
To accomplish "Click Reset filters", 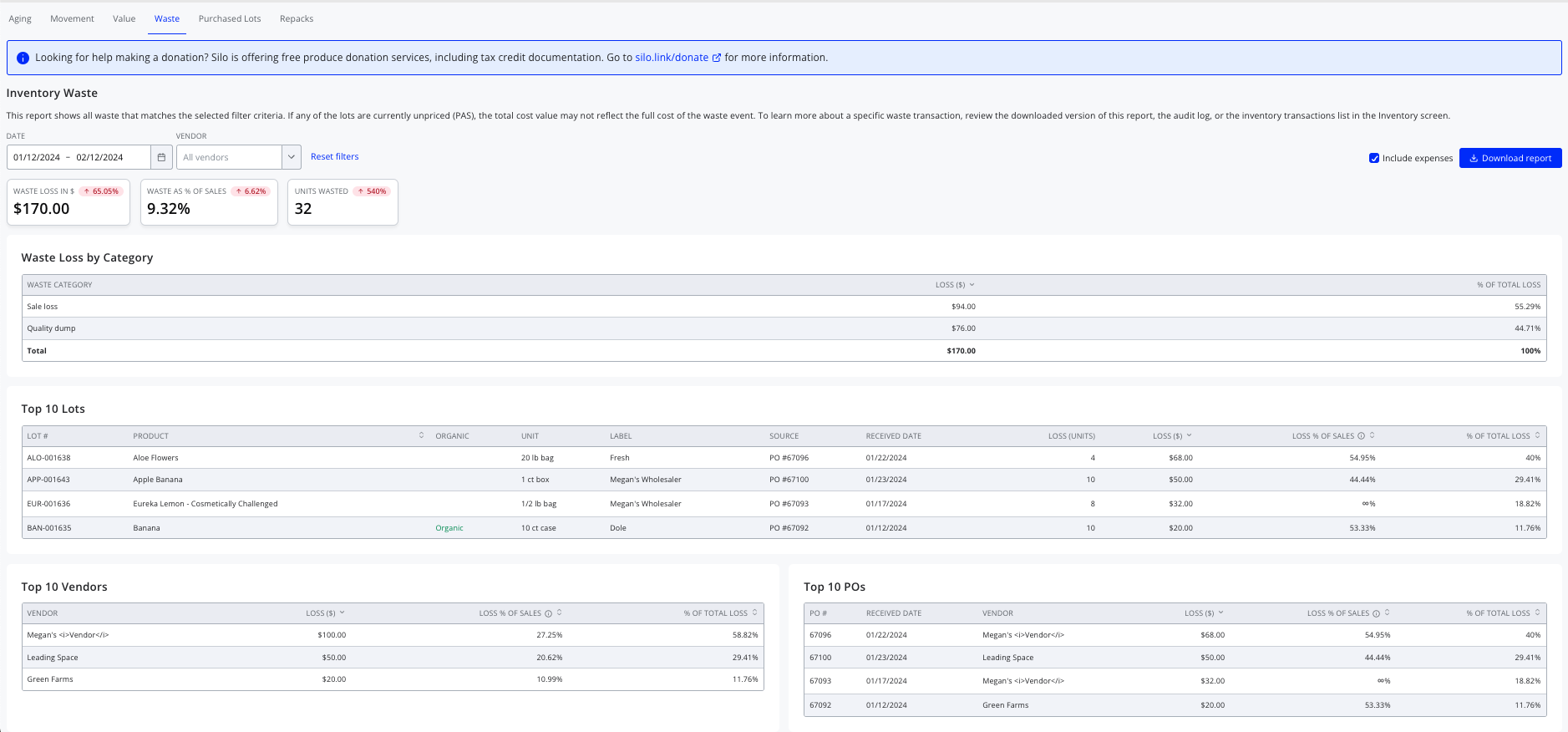I will click(x=335, y=157).
